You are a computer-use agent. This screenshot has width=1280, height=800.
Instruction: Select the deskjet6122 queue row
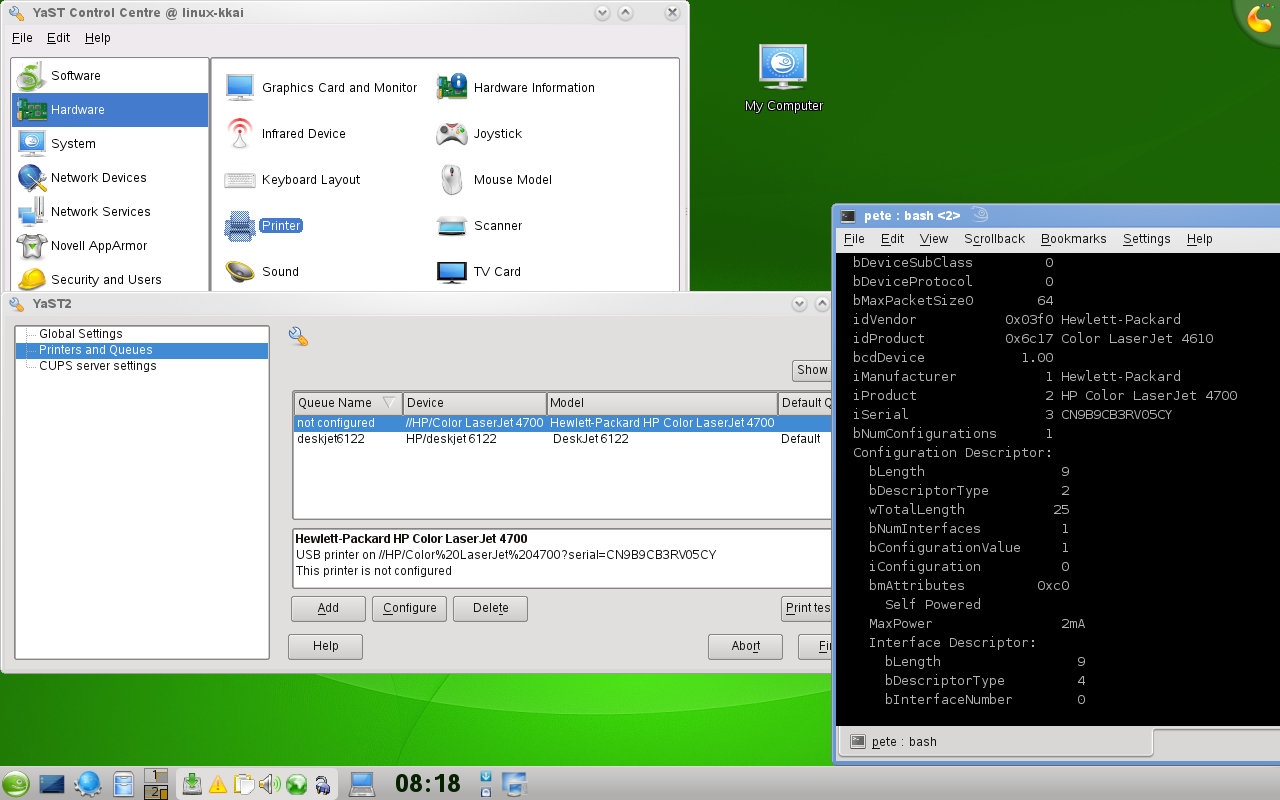563,439
